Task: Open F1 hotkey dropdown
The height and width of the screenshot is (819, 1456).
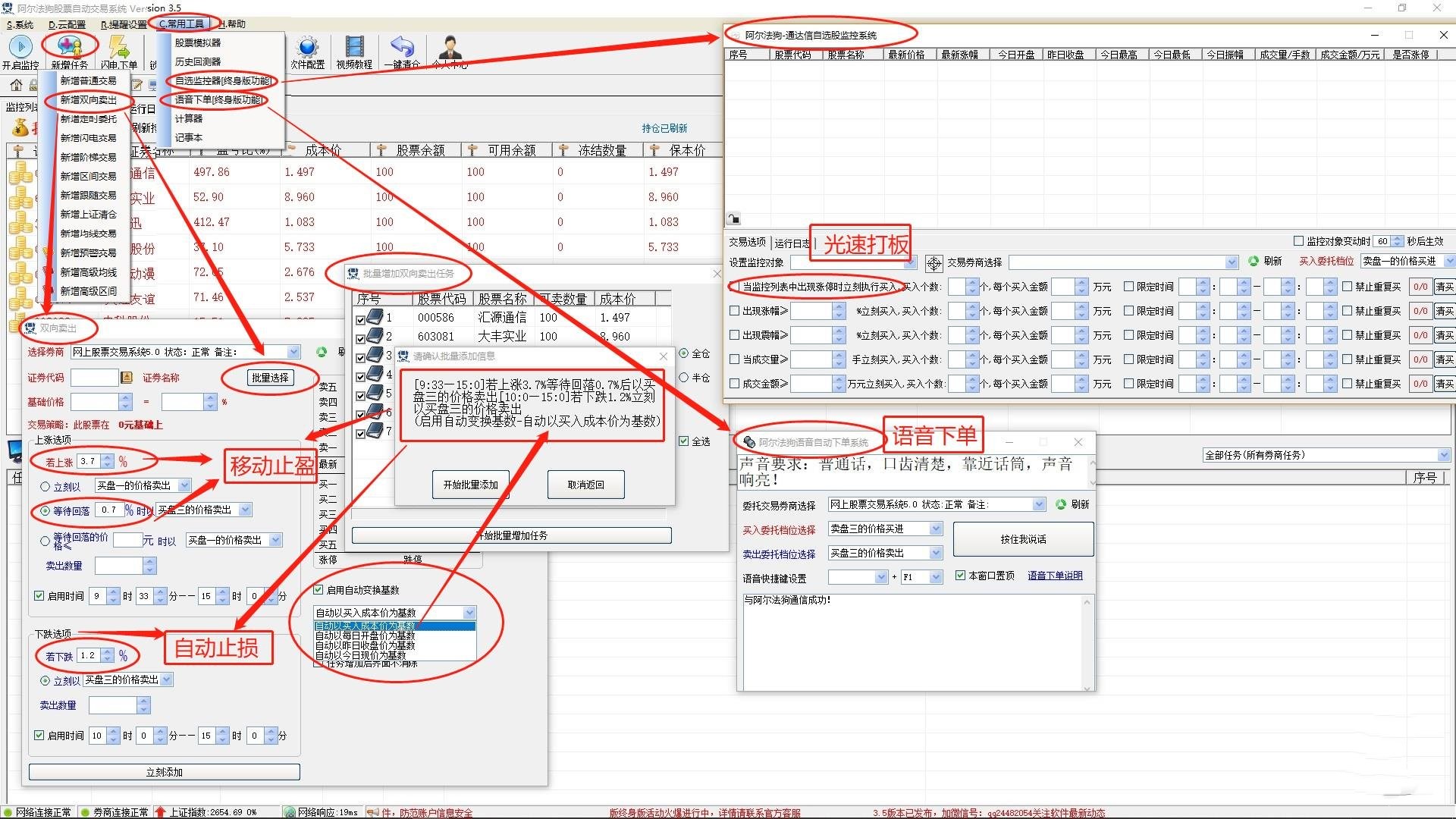Action: pos(921,577)
